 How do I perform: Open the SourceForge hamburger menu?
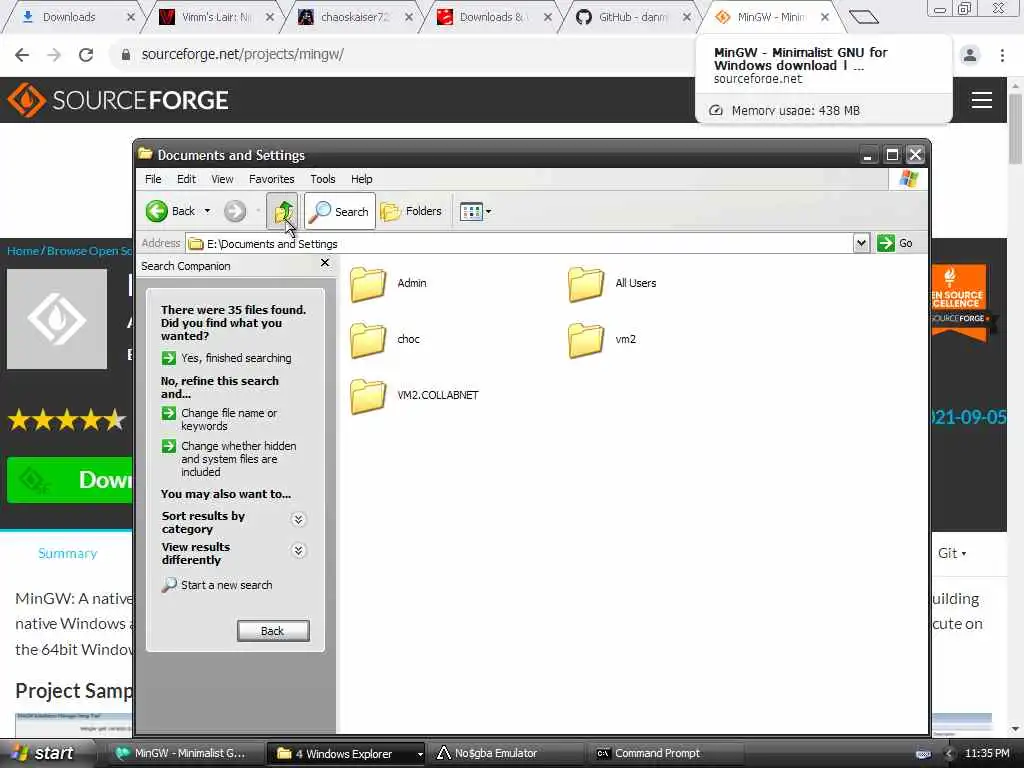[x=982, y=100]
